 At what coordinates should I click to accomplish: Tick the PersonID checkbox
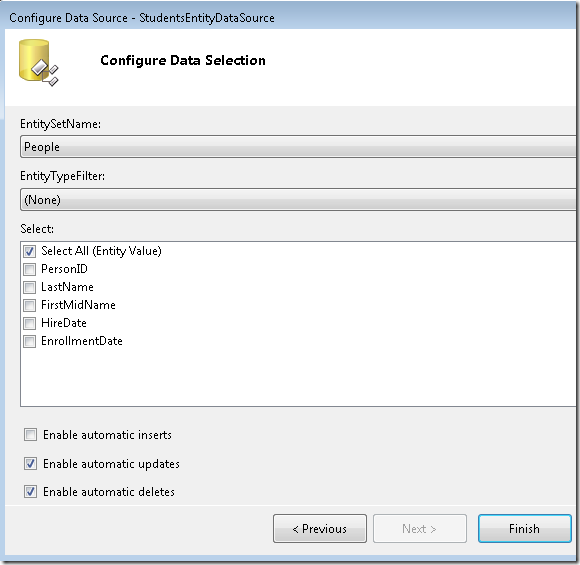click(30, 269)
